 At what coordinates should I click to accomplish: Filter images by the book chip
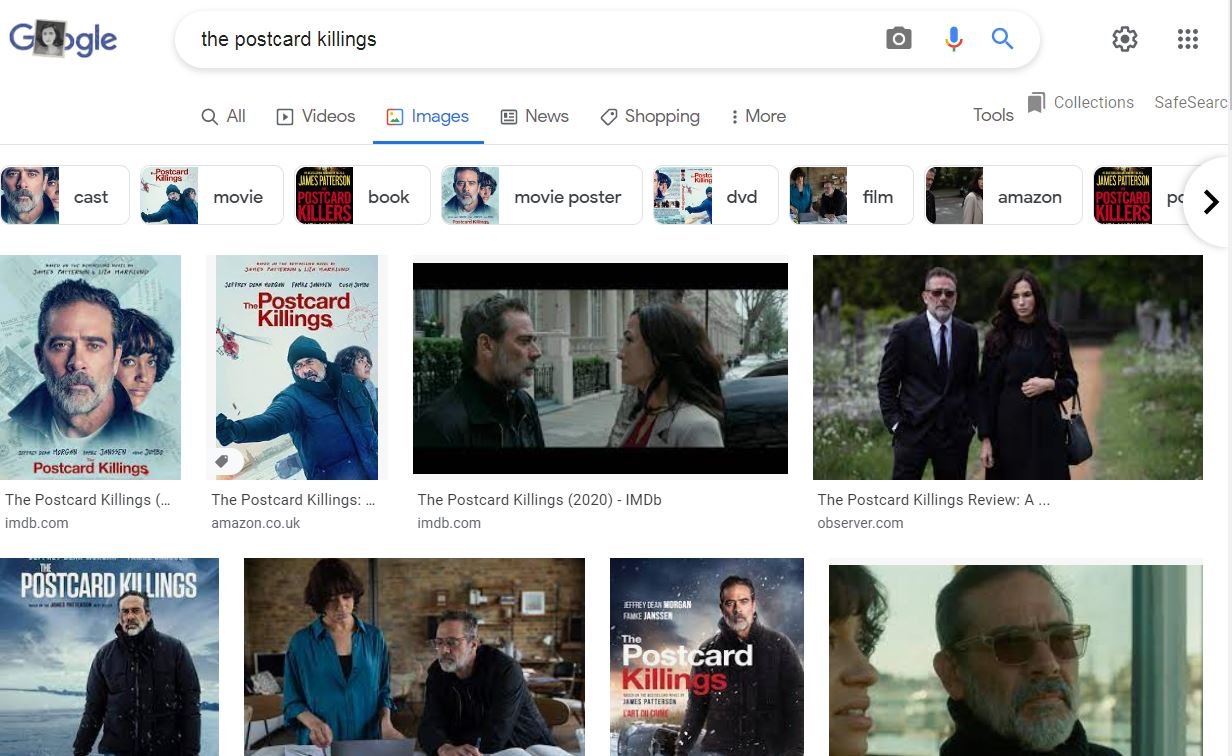[363, 195]
